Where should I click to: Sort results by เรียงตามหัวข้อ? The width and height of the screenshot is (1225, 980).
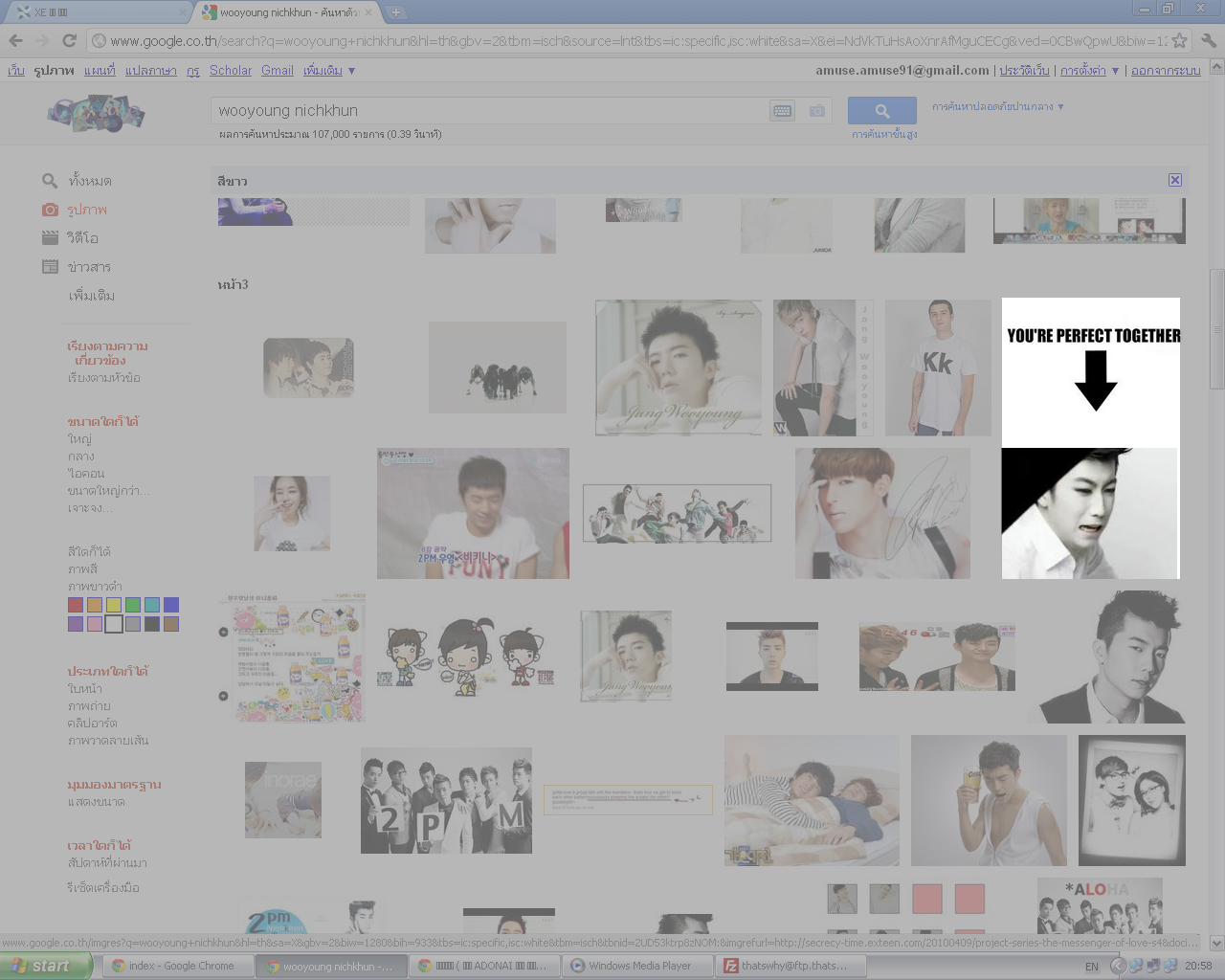[x=103, y=378]
